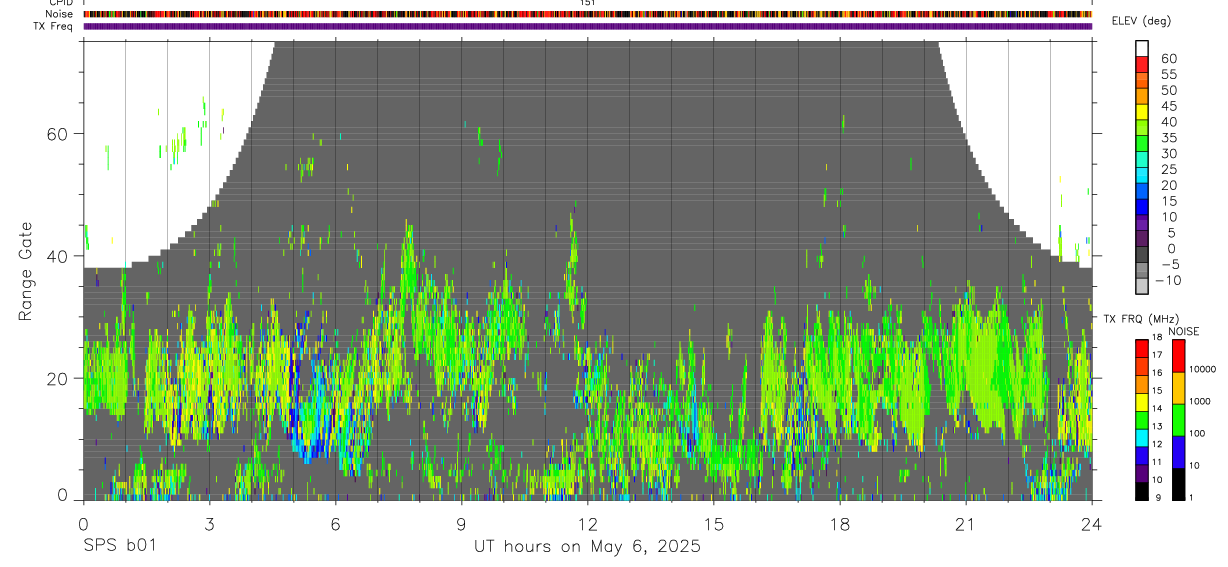Image resolution: width=1228 pixels, height=567 pixels.
Task: Click the SPS b01 radar beam label
Action: 119,547
